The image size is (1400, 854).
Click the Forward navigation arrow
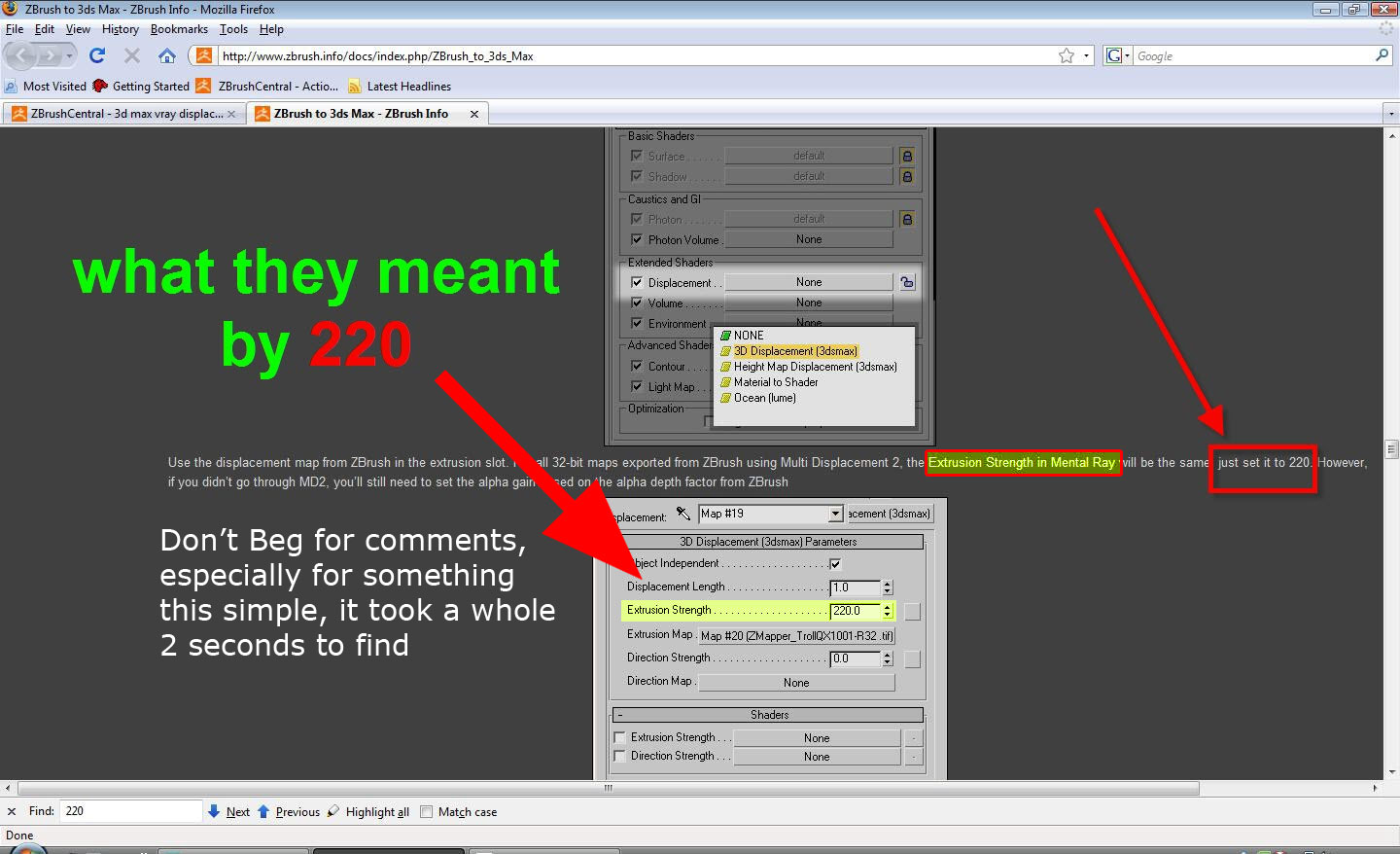click(49, 55)
